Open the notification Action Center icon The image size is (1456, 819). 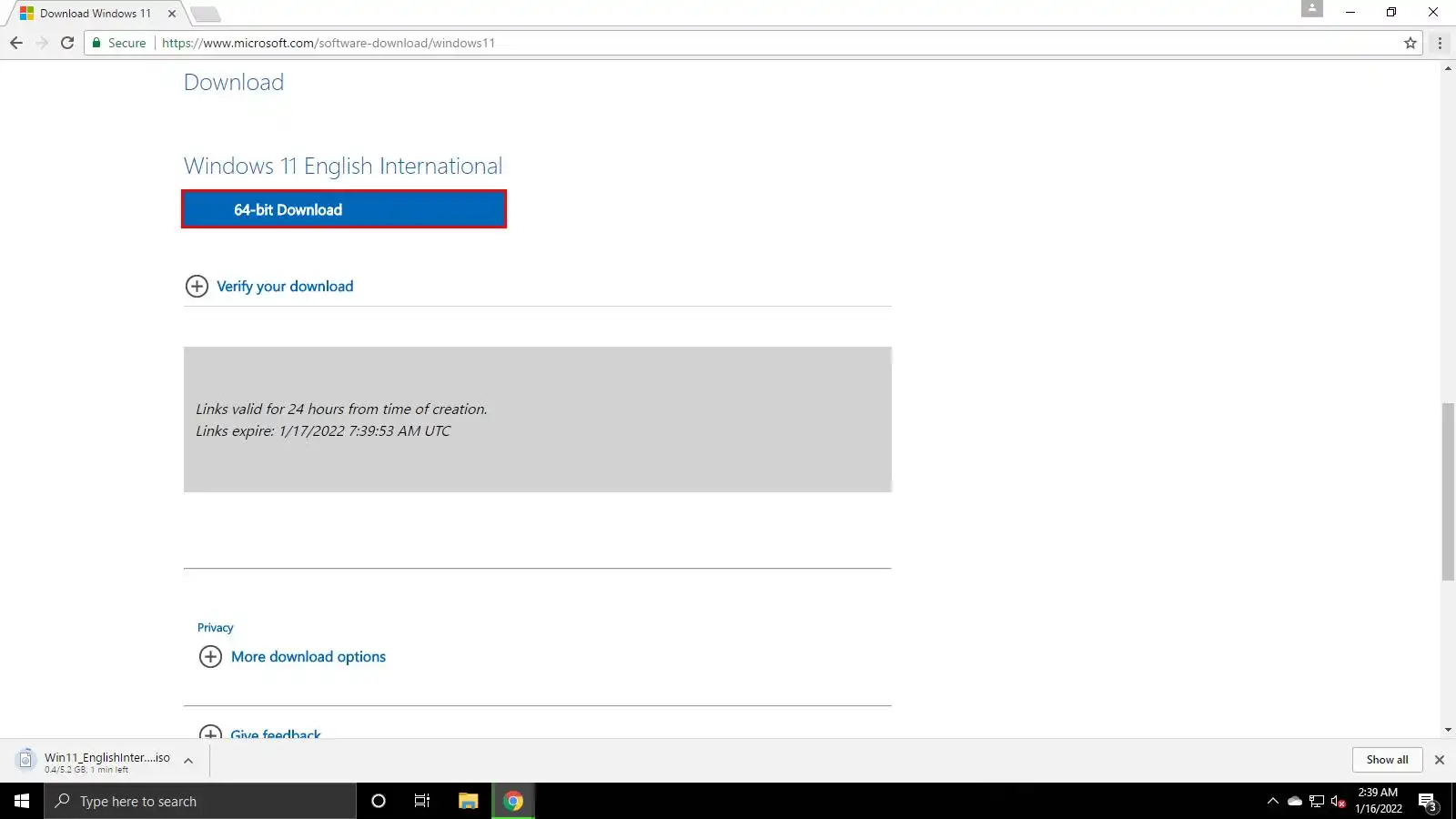click(1428, 802)
